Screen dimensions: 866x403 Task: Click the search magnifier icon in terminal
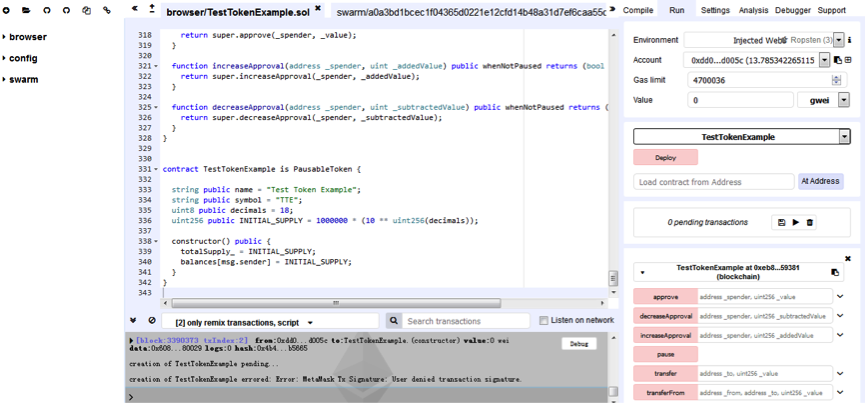(x=393, y=321)
